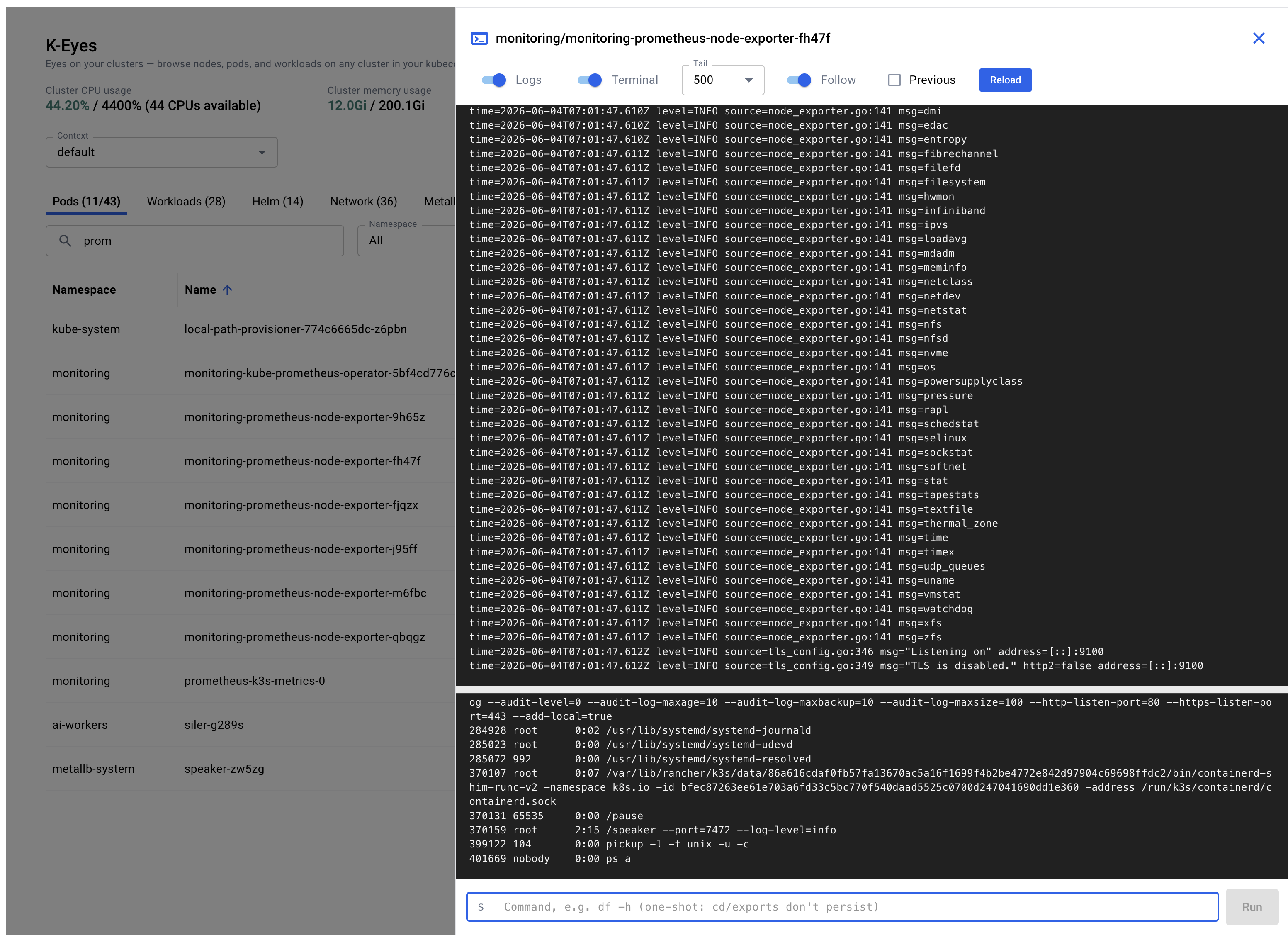Click the K-Eyes app title
Screen dimensions: 1288x935
(72, 46)
